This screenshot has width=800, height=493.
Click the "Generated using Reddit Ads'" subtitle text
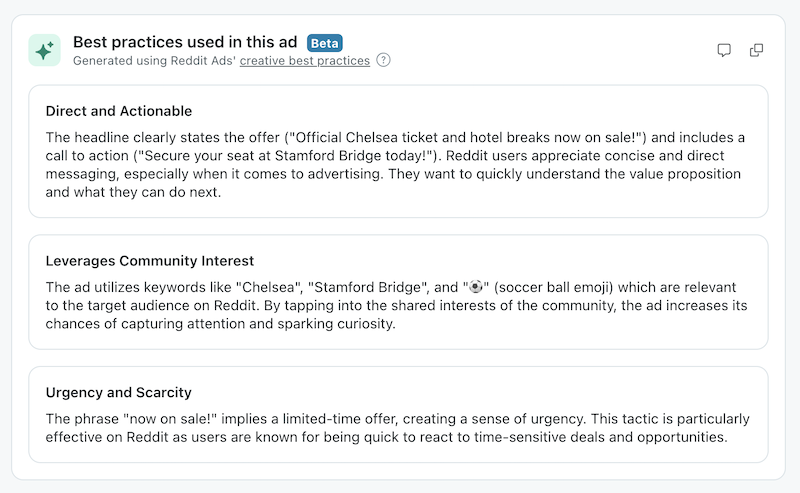point(155,61)
